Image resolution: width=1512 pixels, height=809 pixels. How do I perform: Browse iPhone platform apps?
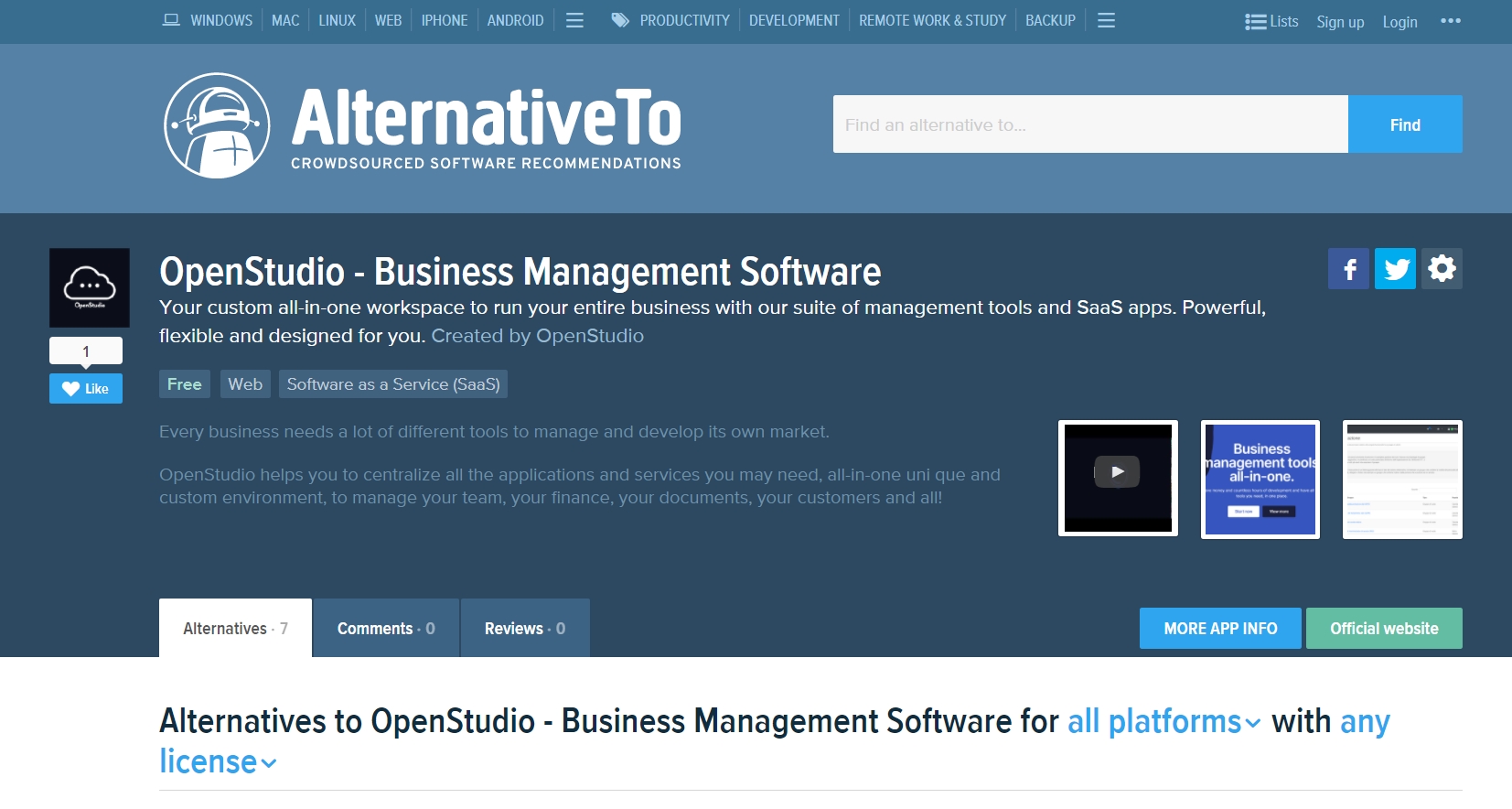(445, 20)
